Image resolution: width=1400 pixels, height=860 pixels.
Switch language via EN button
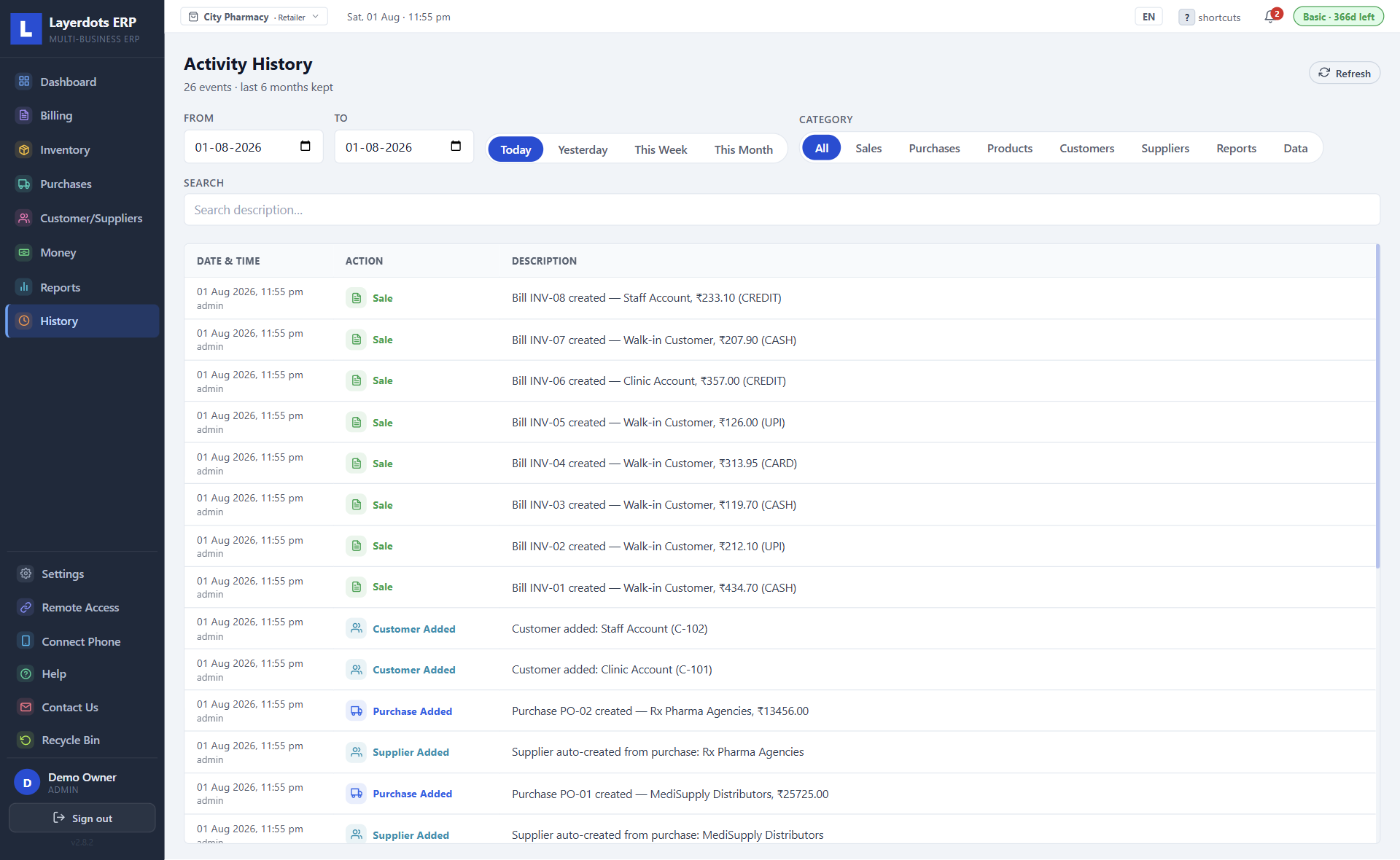click(x=1148, y=17)
